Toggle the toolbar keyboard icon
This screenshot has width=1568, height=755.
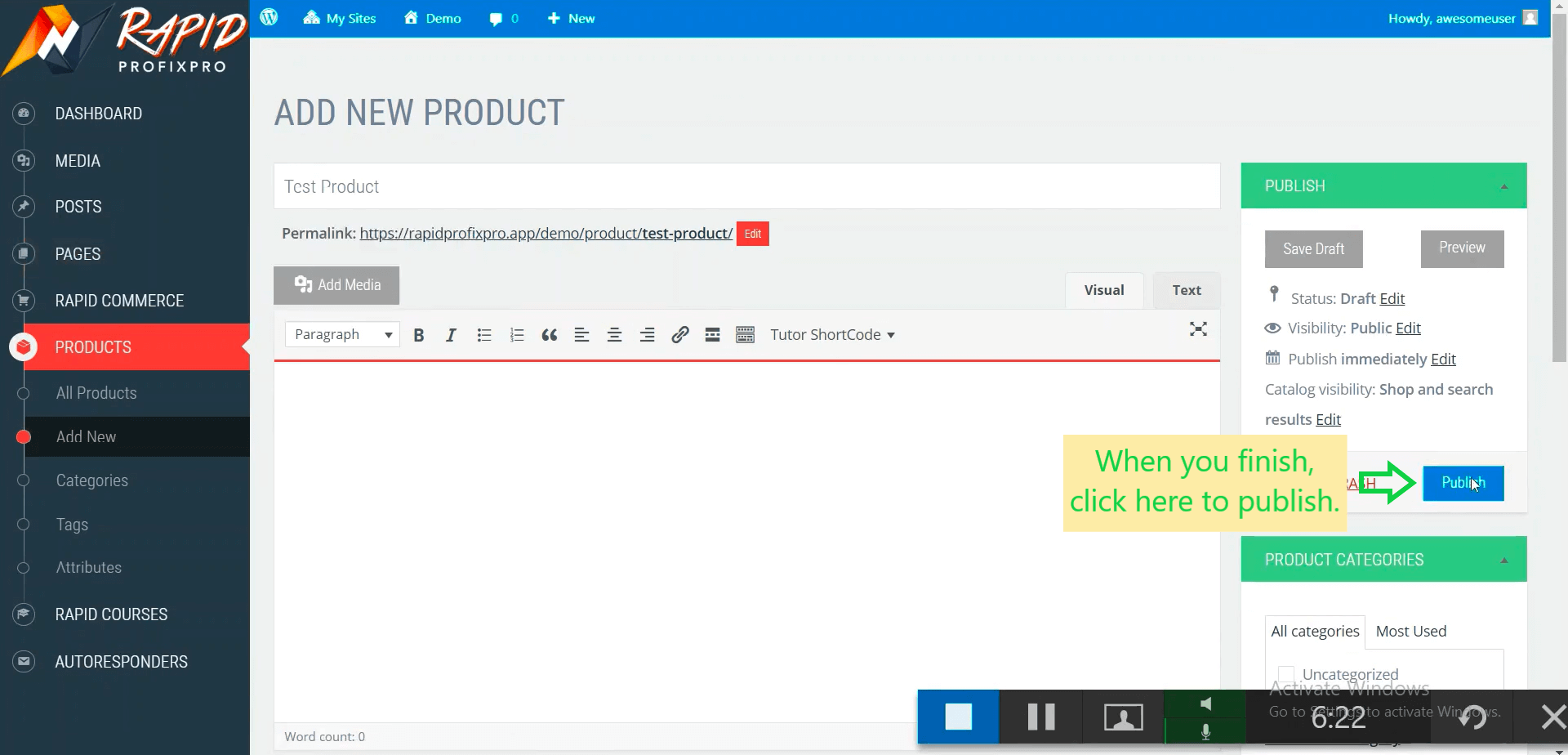click(x=745, y=335)
